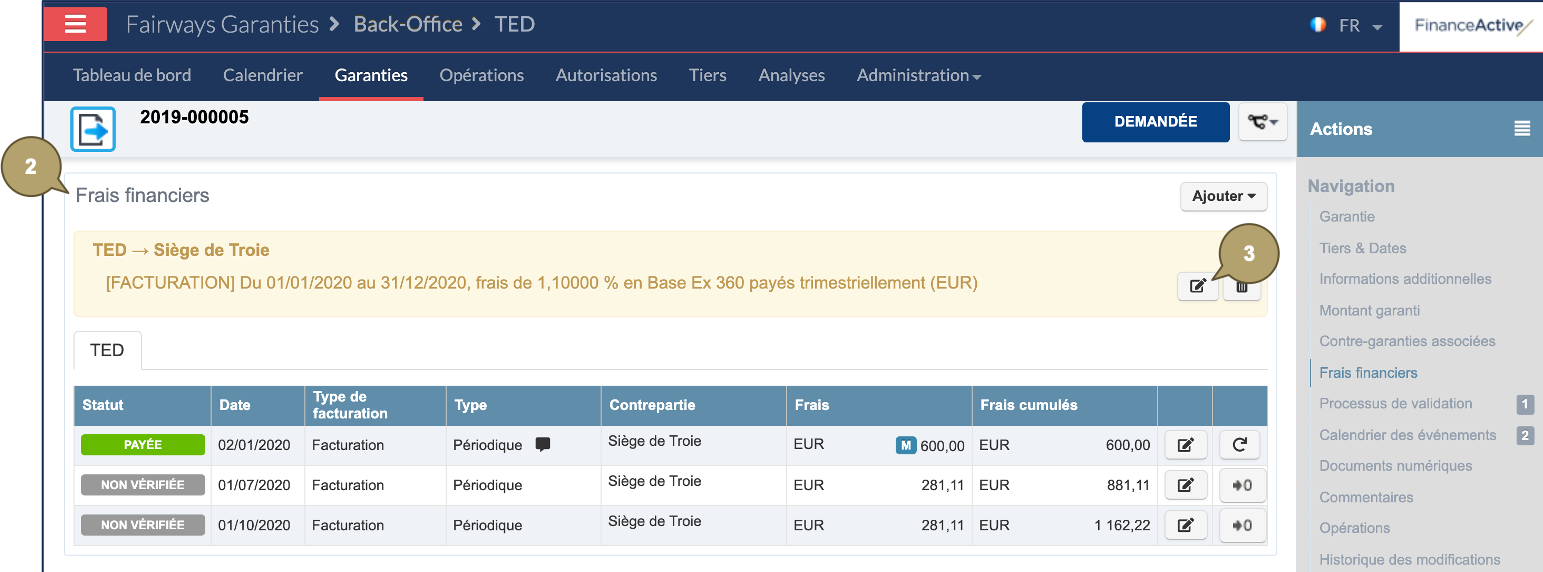Open Commentaires in sidebar
The image size is (1543, 572).
(1366, 497)
